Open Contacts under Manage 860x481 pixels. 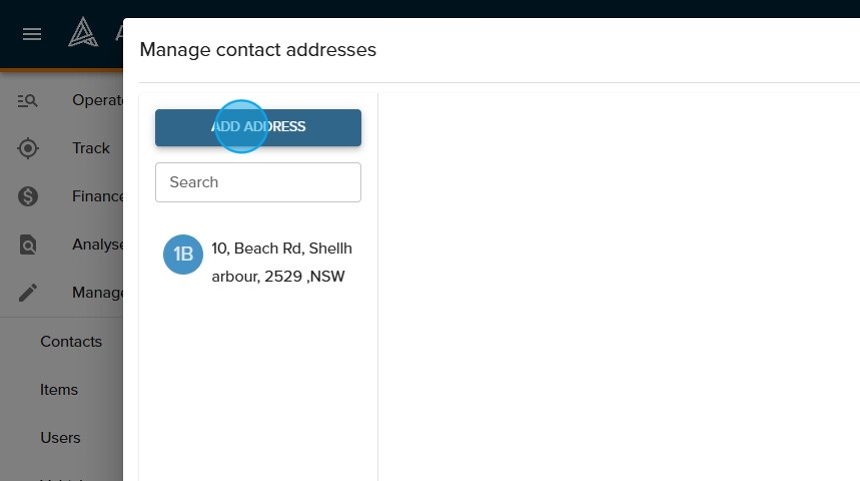[71, 341]
